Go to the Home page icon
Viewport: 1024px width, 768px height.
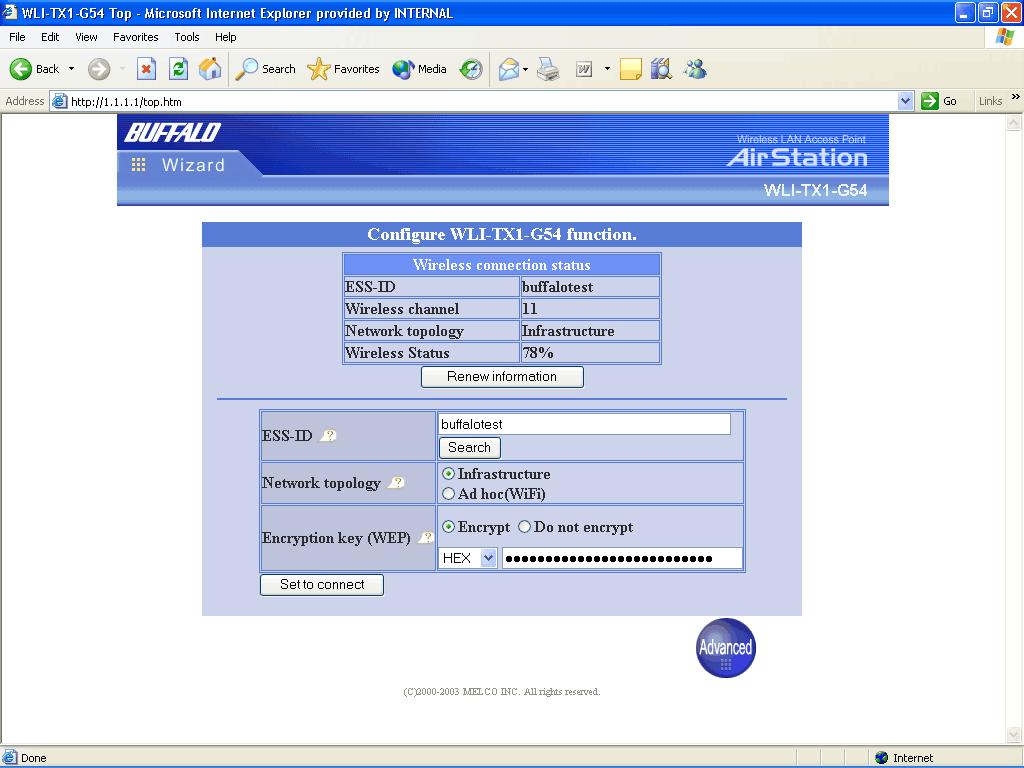pyautogui.click(x=210, y=69)
